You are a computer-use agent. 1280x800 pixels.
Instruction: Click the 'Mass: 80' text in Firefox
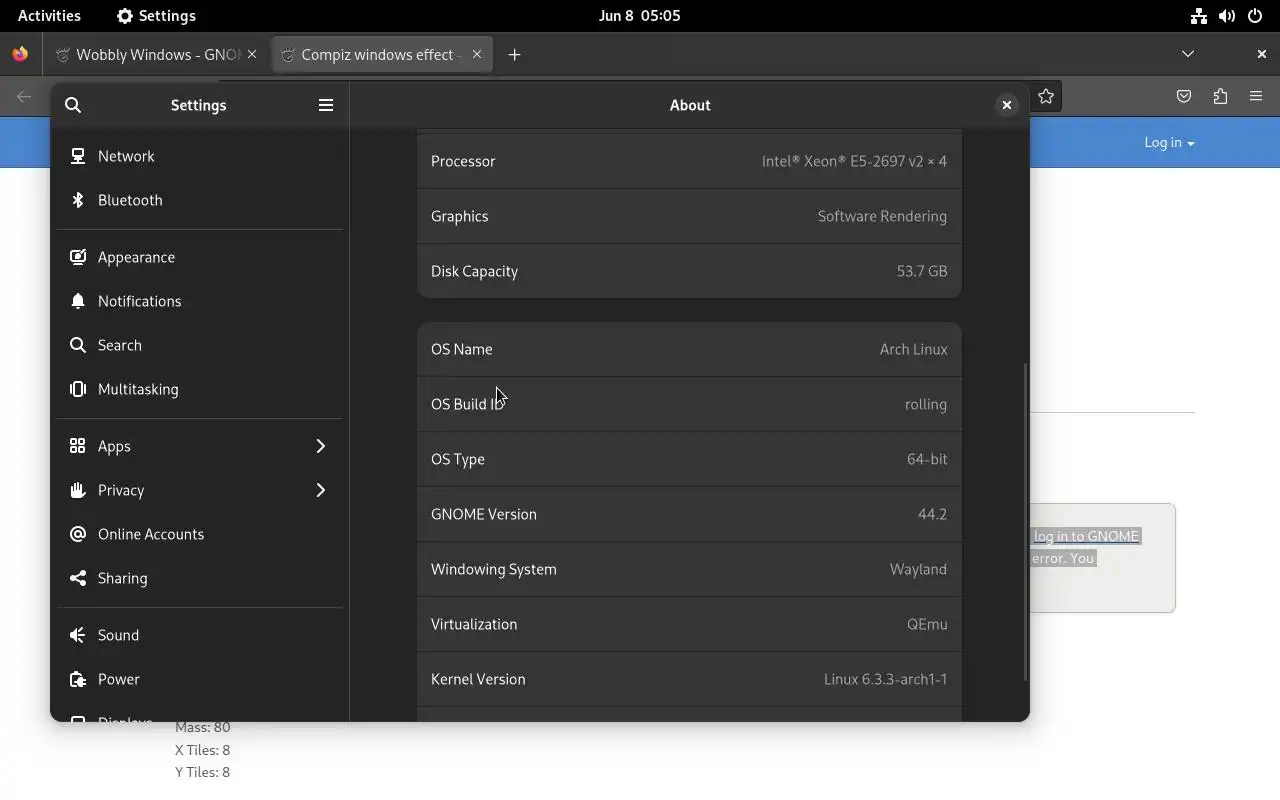pyautogui.click(x=203, y=728)
